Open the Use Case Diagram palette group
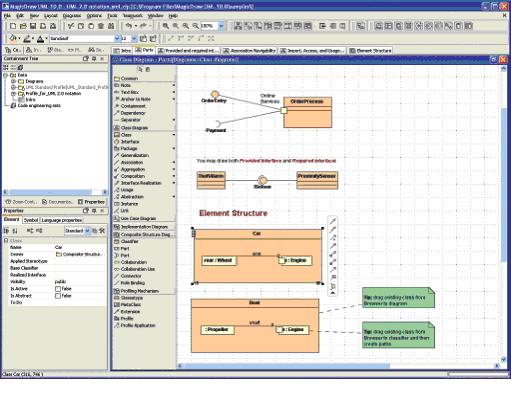511x395 pixels. pos(144,219)
